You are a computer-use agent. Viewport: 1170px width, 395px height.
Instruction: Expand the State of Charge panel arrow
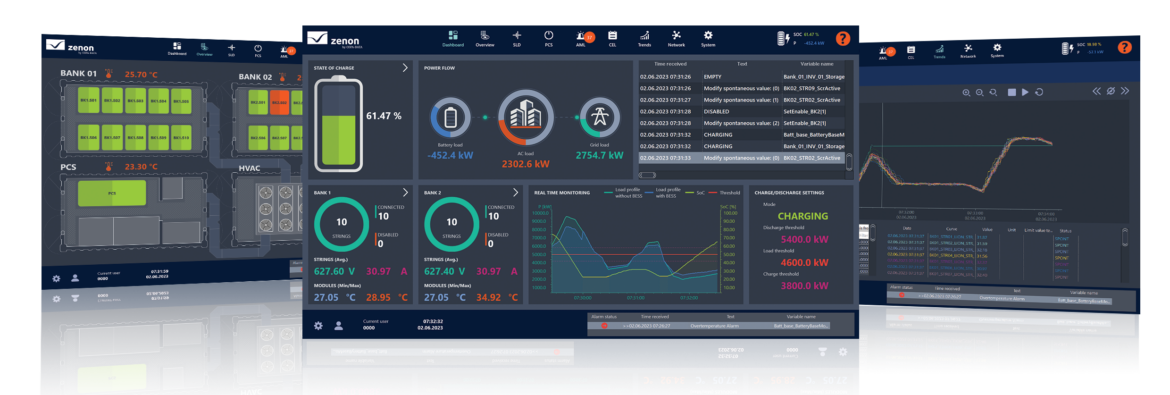click(405, 68)
